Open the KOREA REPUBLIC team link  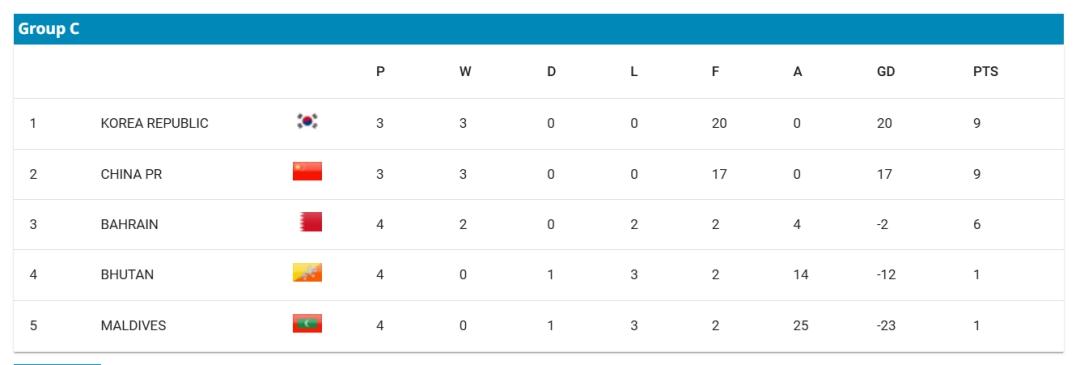pyautogui.click(x=154, y=123)
